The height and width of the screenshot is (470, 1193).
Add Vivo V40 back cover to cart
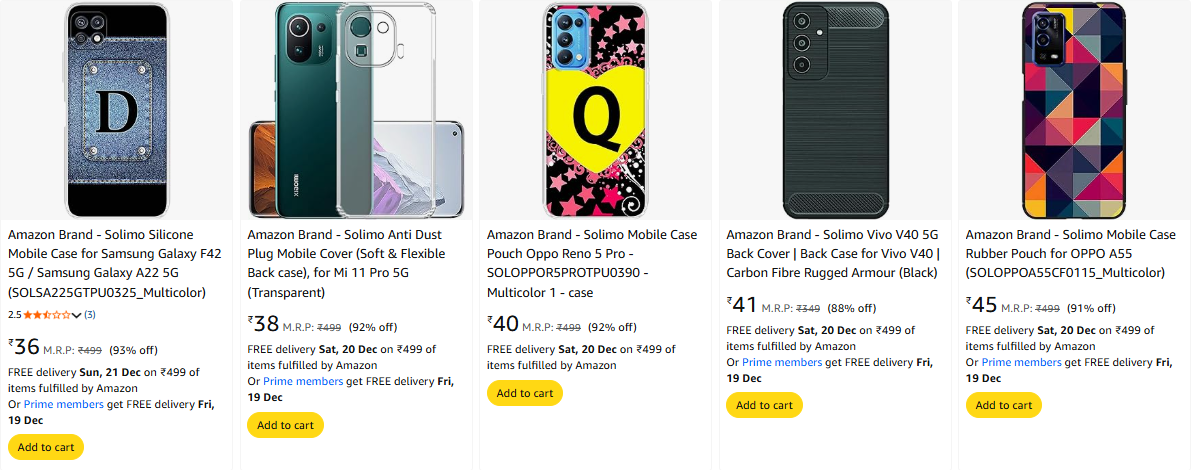[x=764, y=405]
